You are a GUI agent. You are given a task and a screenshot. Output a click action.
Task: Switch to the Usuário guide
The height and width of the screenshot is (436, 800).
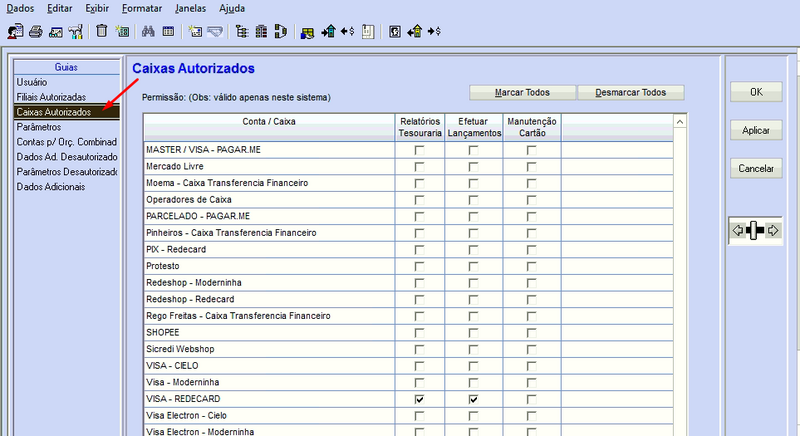click(x=32, y=82)
